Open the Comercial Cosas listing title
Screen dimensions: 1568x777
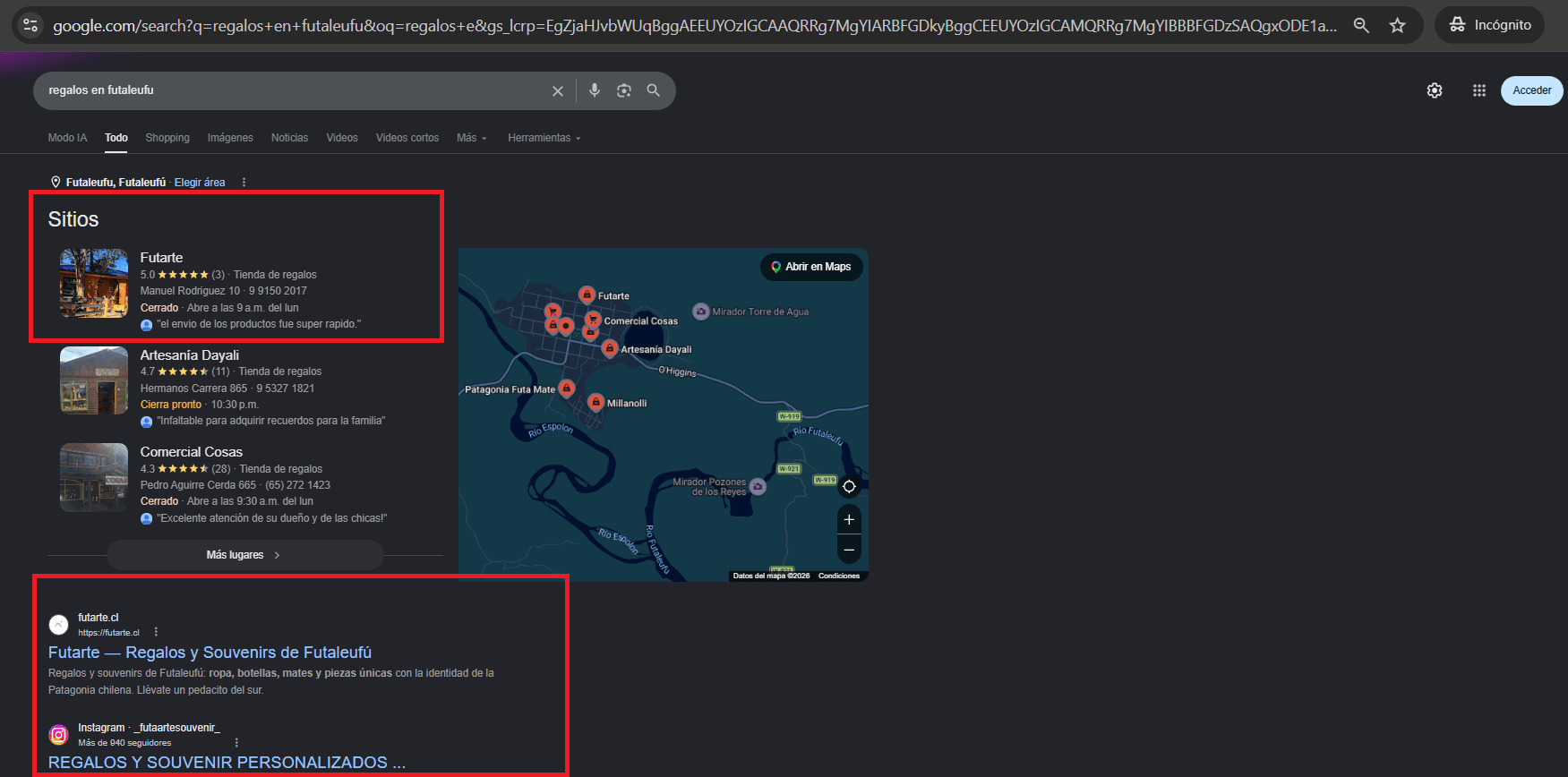tap(192, 452)
